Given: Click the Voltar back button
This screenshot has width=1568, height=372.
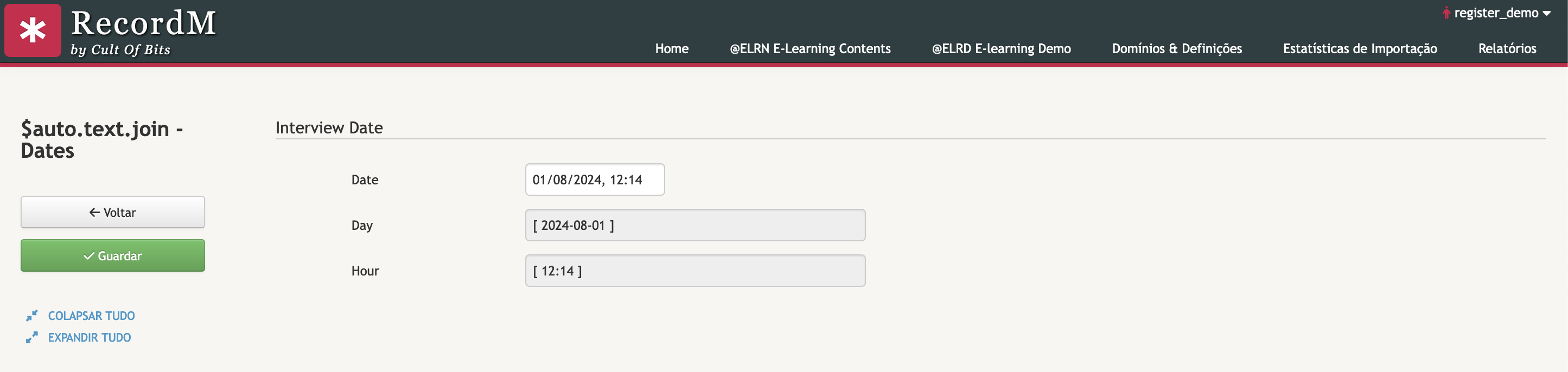Looking at the screenshot, I should 113,212.
